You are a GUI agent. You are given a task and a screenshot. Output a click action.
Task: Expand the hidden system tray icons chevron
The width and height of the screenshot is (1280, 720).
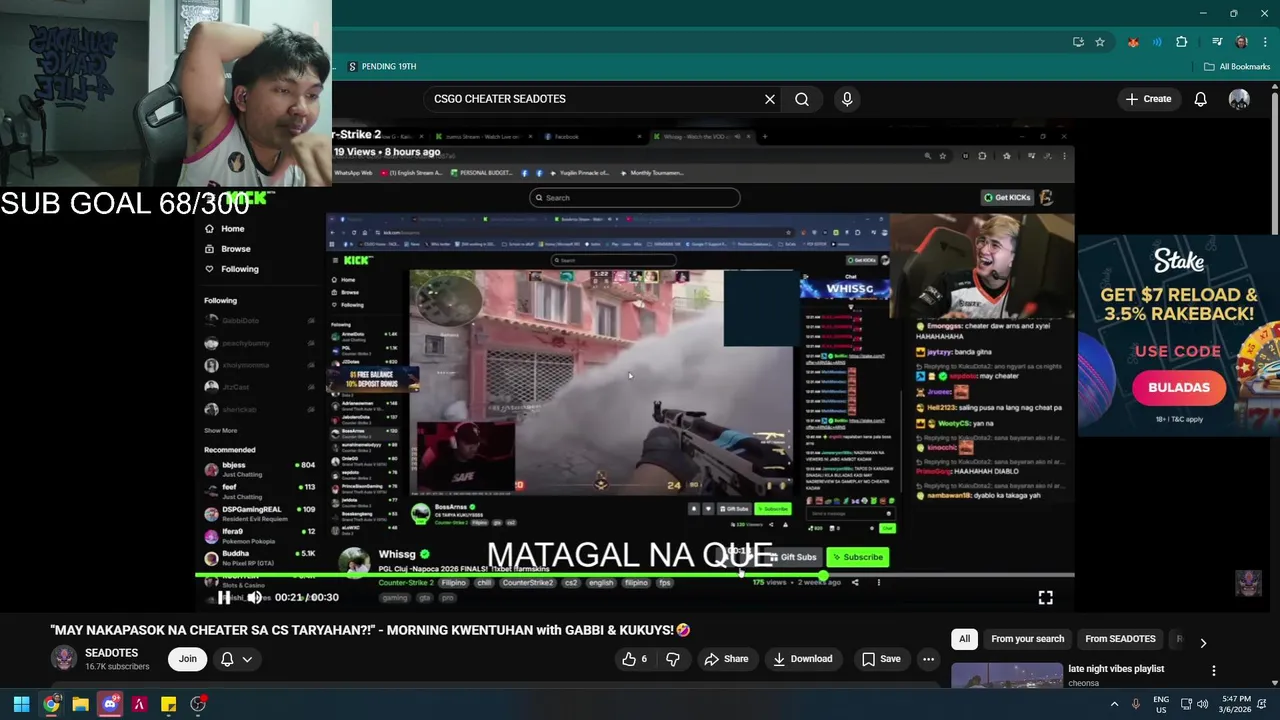1114,704
